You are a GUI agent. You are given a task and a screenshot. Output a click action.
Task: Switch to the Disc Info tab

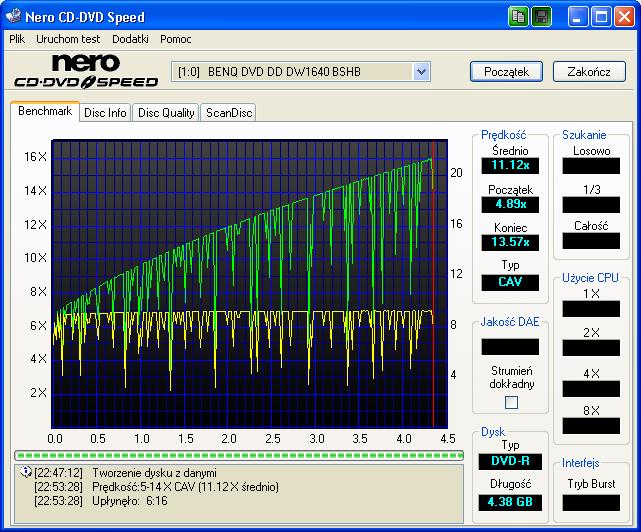coord(105,113)
